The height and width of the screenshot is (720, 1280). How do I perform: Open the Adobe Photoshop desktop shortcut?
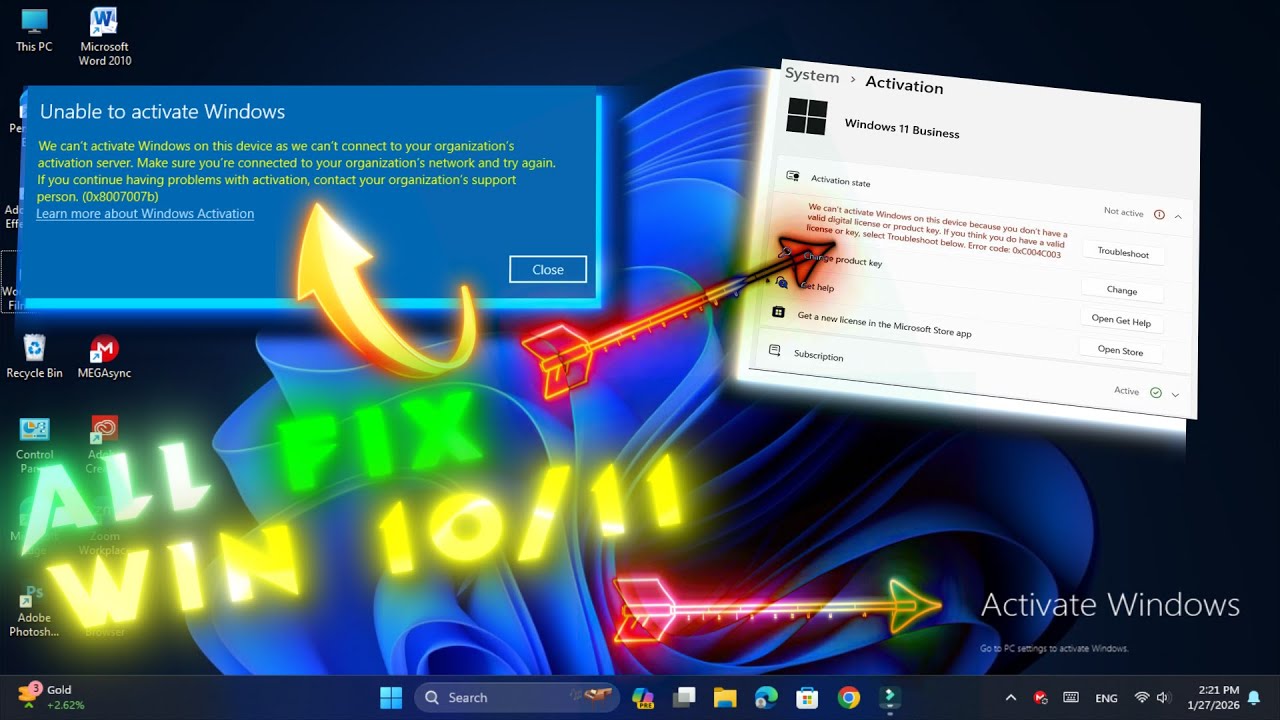[x=34, y=612]
